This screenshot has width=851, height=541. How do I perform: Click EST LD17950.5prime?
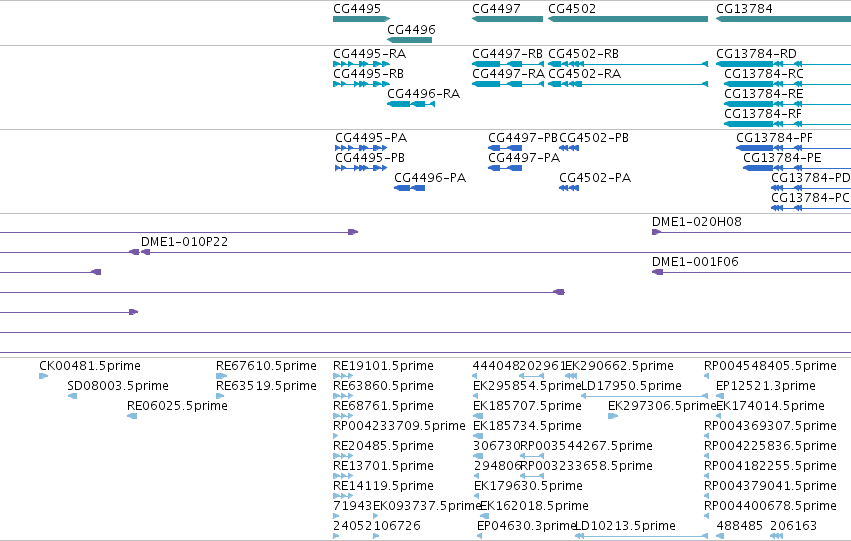click(645, 396)
